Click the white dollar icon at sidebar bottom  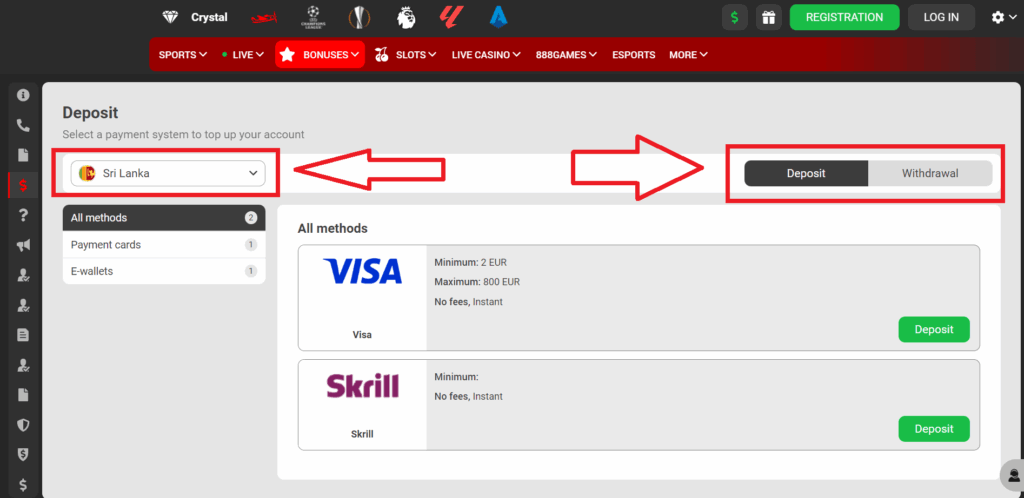coord(24,485)
